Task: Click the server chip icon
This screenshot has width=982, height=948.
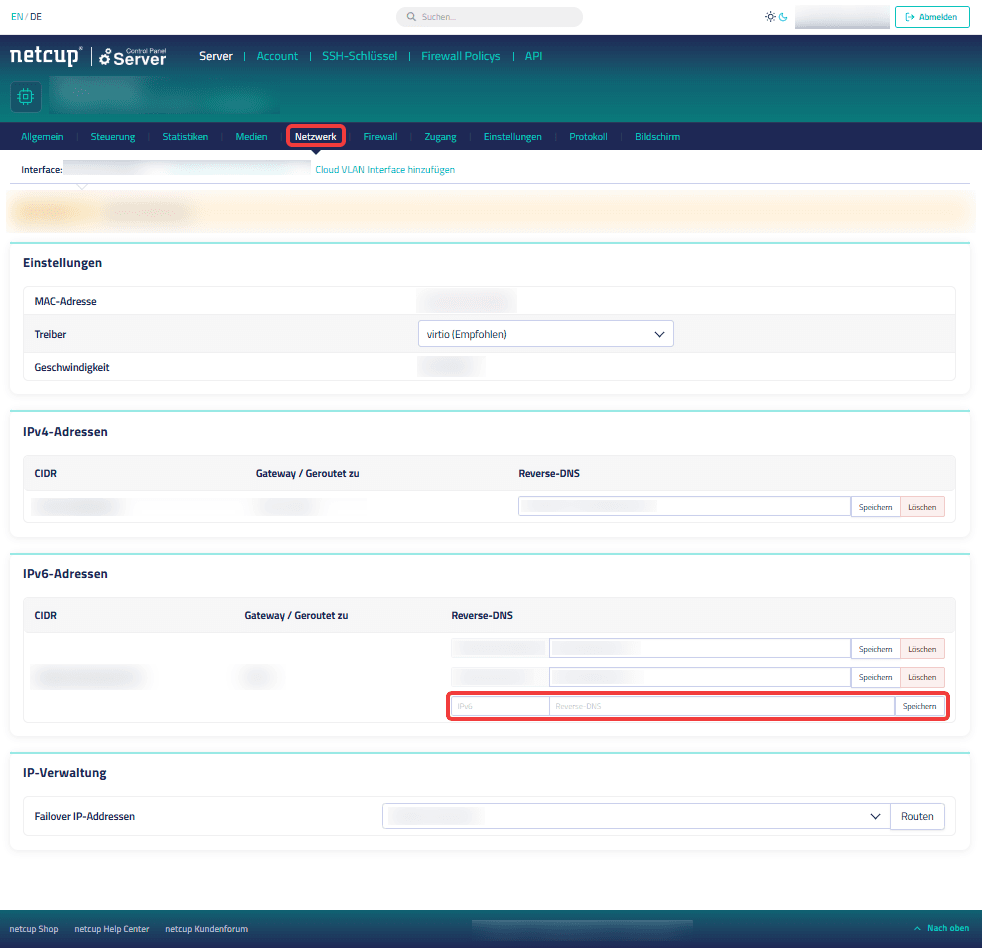Action: click(x=26, y=96)
